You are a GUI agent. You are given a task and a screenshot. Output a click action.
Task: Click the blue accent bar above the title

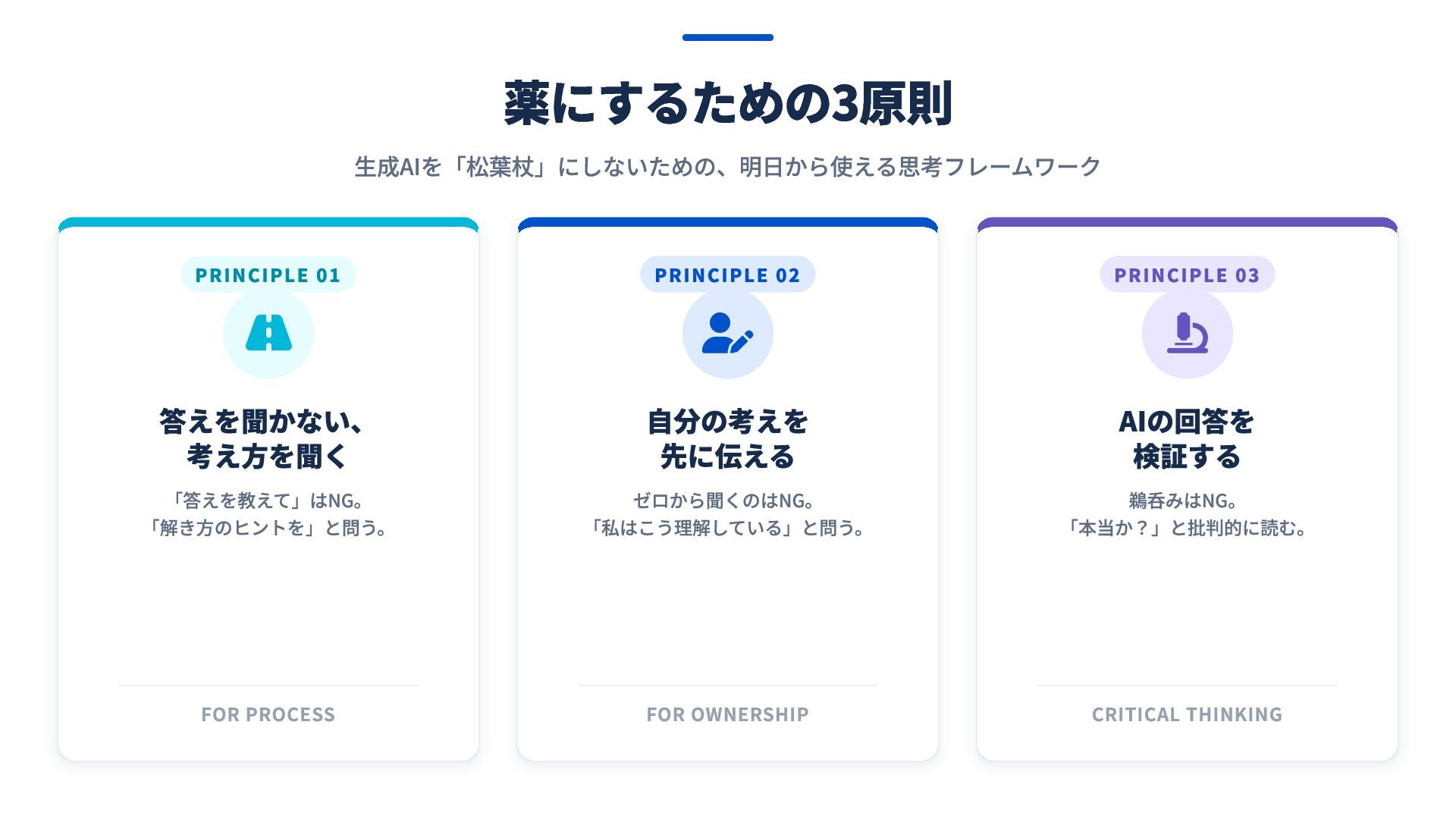point(727,37)
